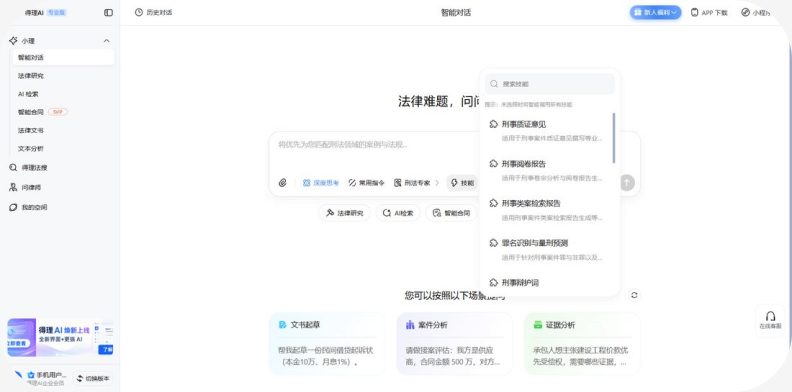
Task: Click the AI检索 chip below the input
Action: point(398,213)
